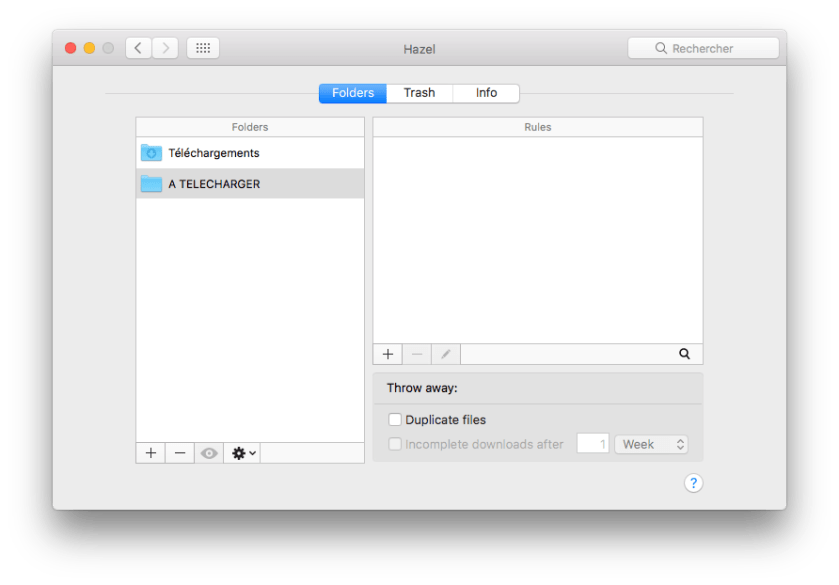This screenshot has width=839, height=585.
Task: Select the Folders tab
Action: click(353, 93)
